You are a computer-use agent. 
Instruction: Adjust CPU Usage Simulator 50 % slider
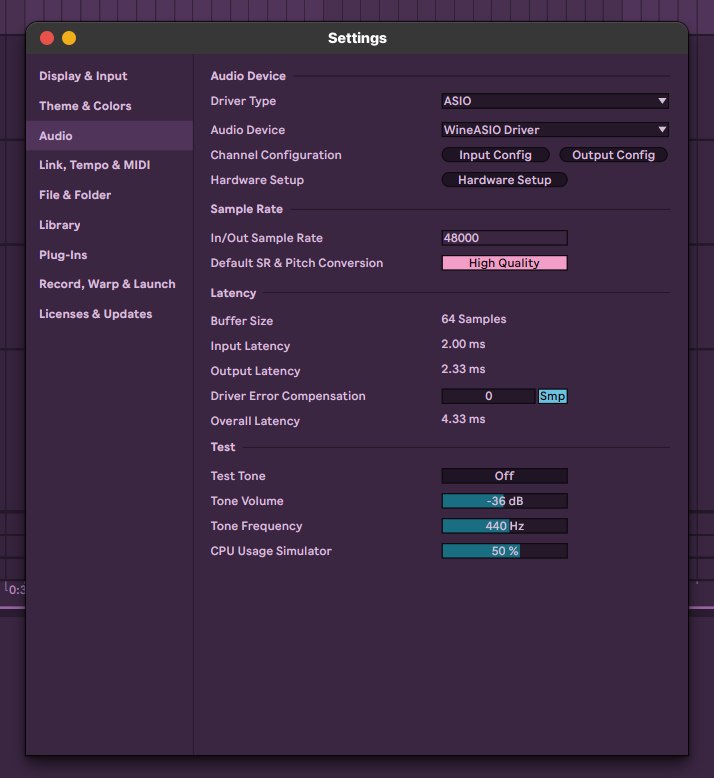pos(504,551)
